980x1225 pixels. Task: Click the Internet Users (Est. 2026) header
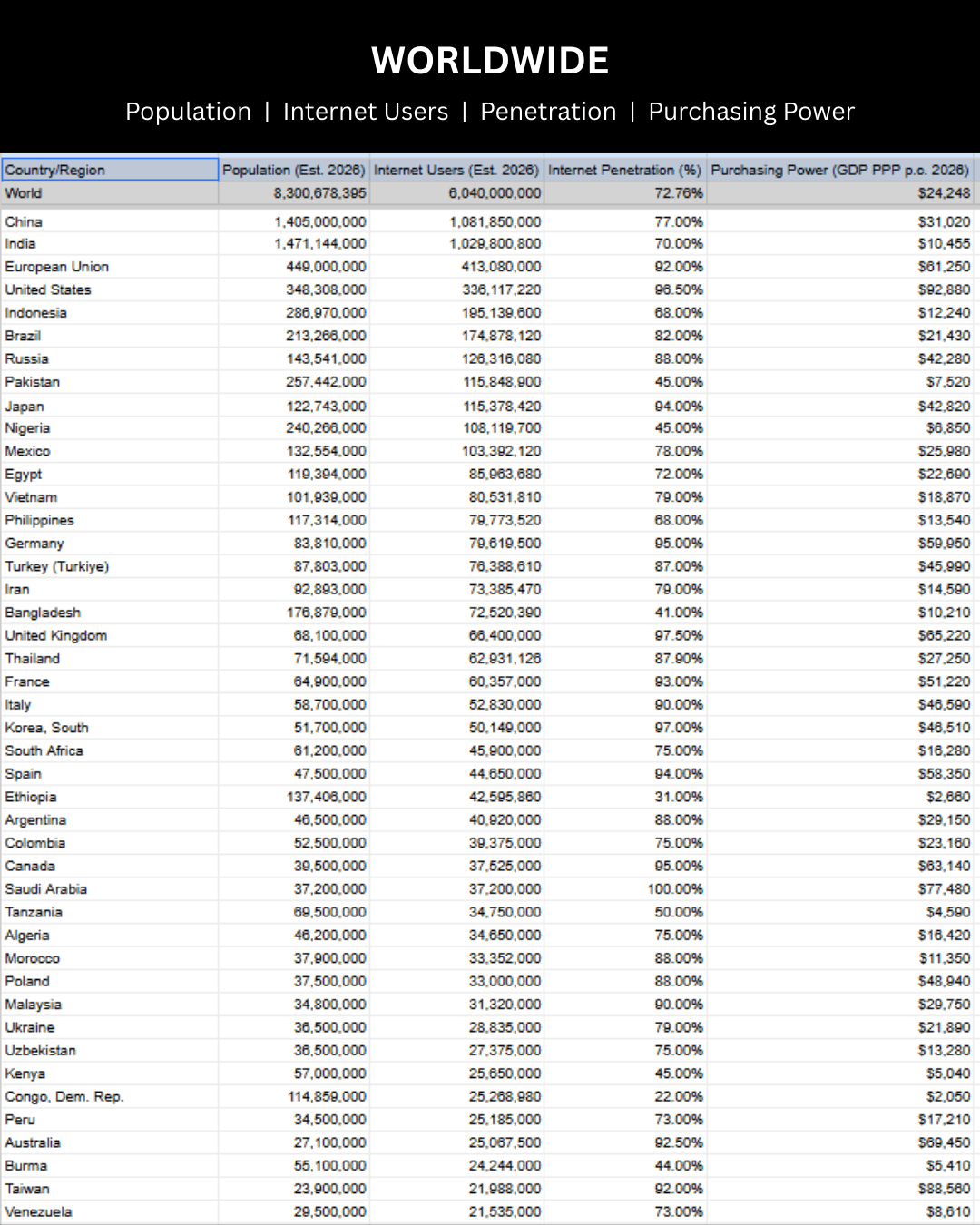[x=456, y=170]
